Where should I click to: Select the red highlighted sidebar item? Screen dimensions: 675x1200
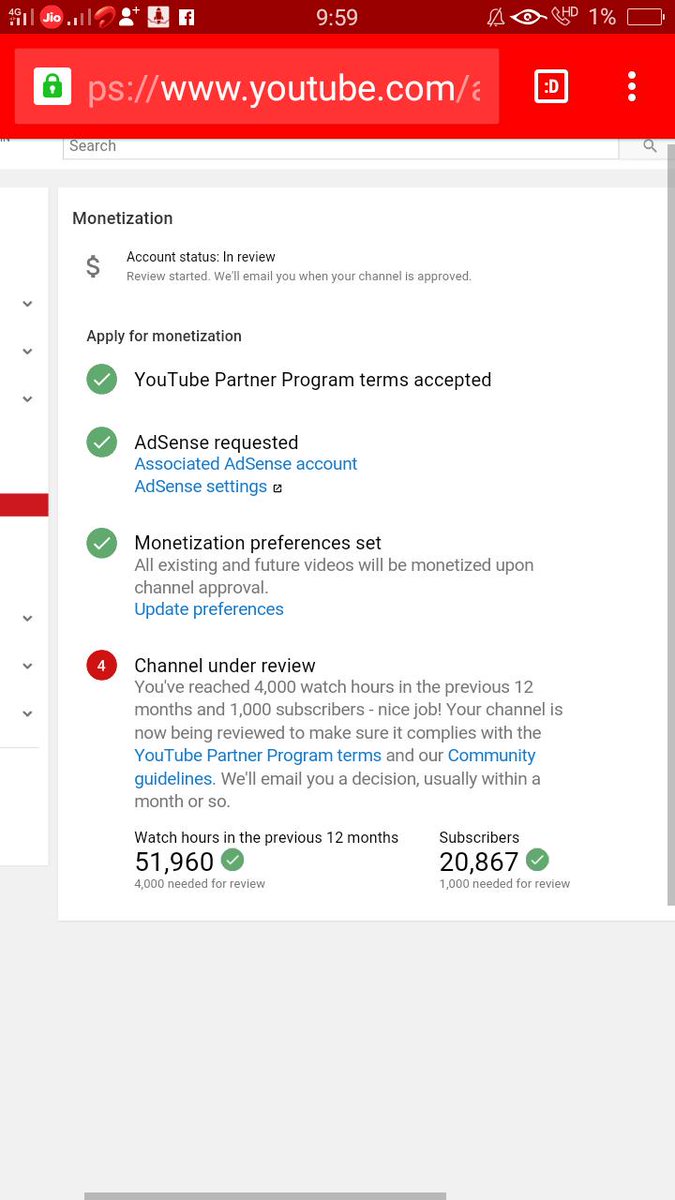[x=24, y=504]
